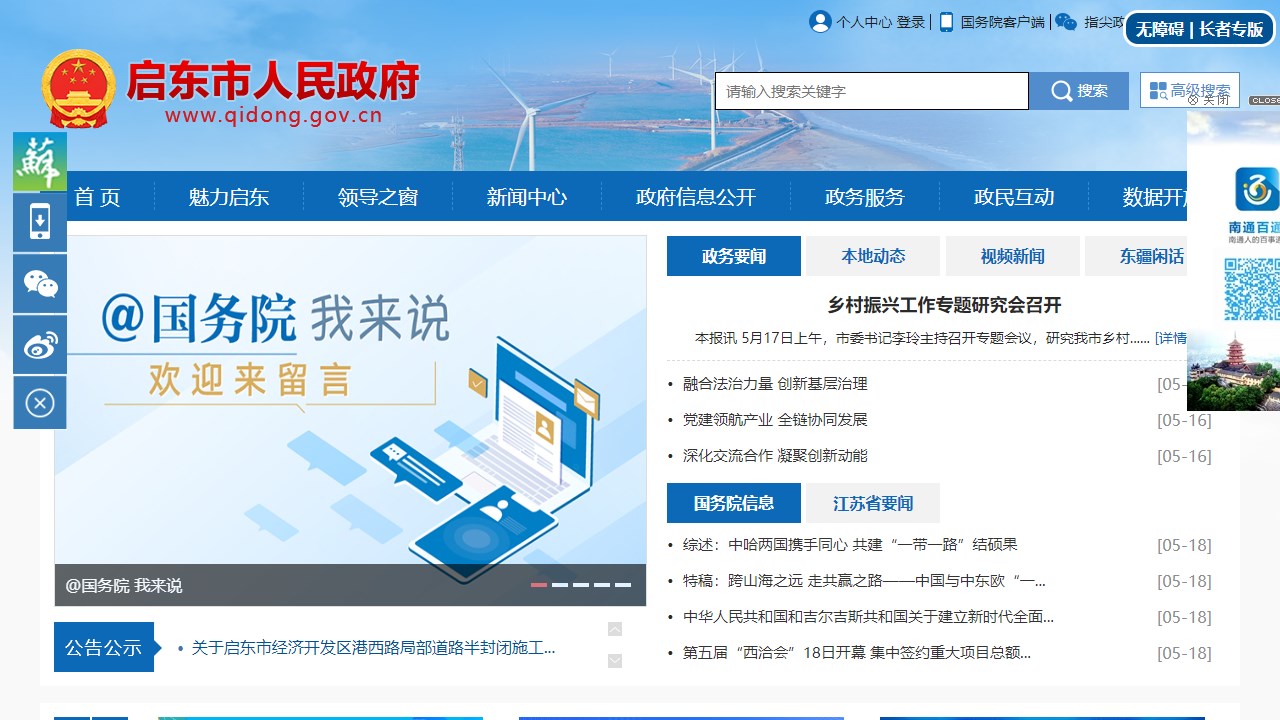Click the pagoda photo in the floating ad
The width and height of the screenshot is (1280, 720).
(1234, 372)
